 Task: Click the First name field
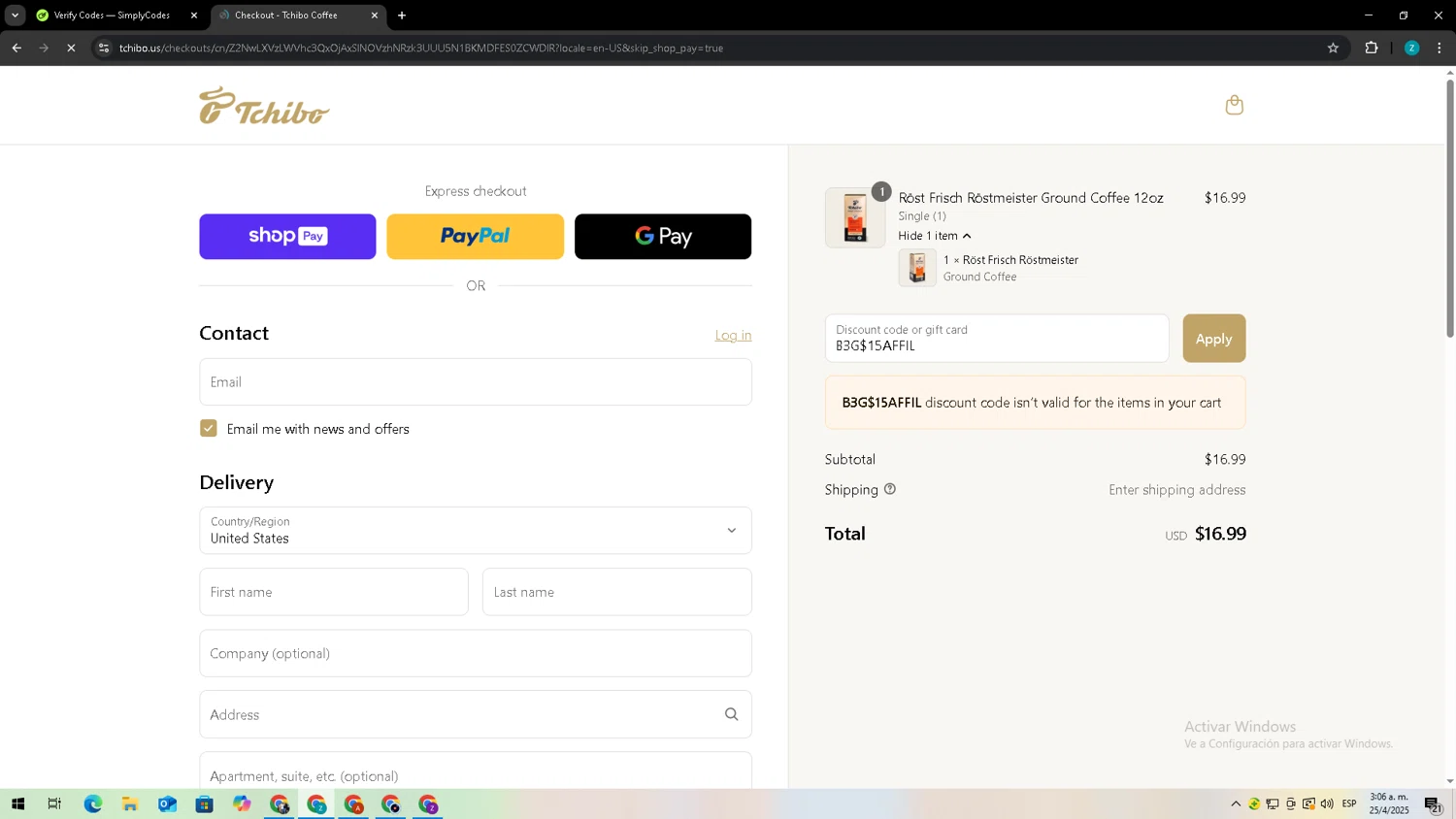coord(334,592)
